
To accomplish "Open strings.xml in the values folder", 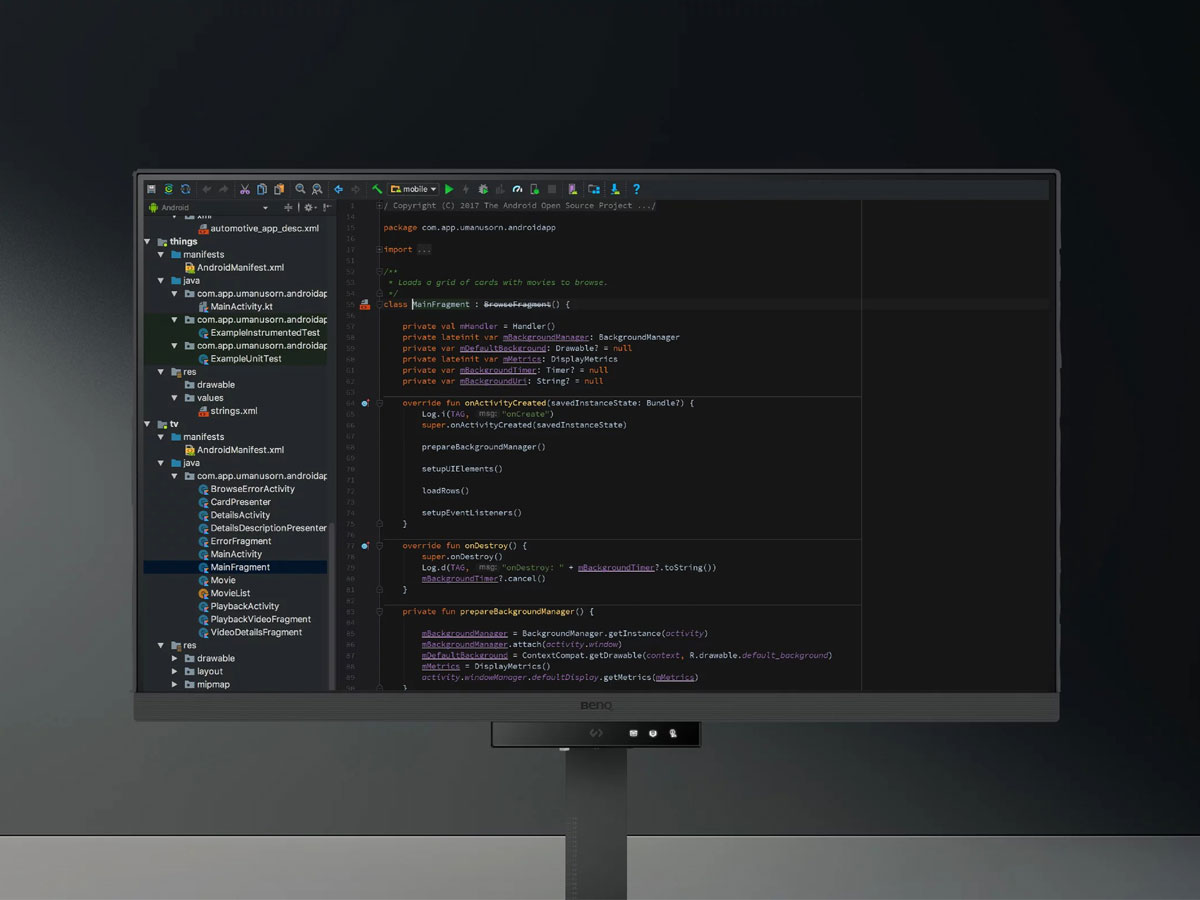I will click(x=233, y=411).
